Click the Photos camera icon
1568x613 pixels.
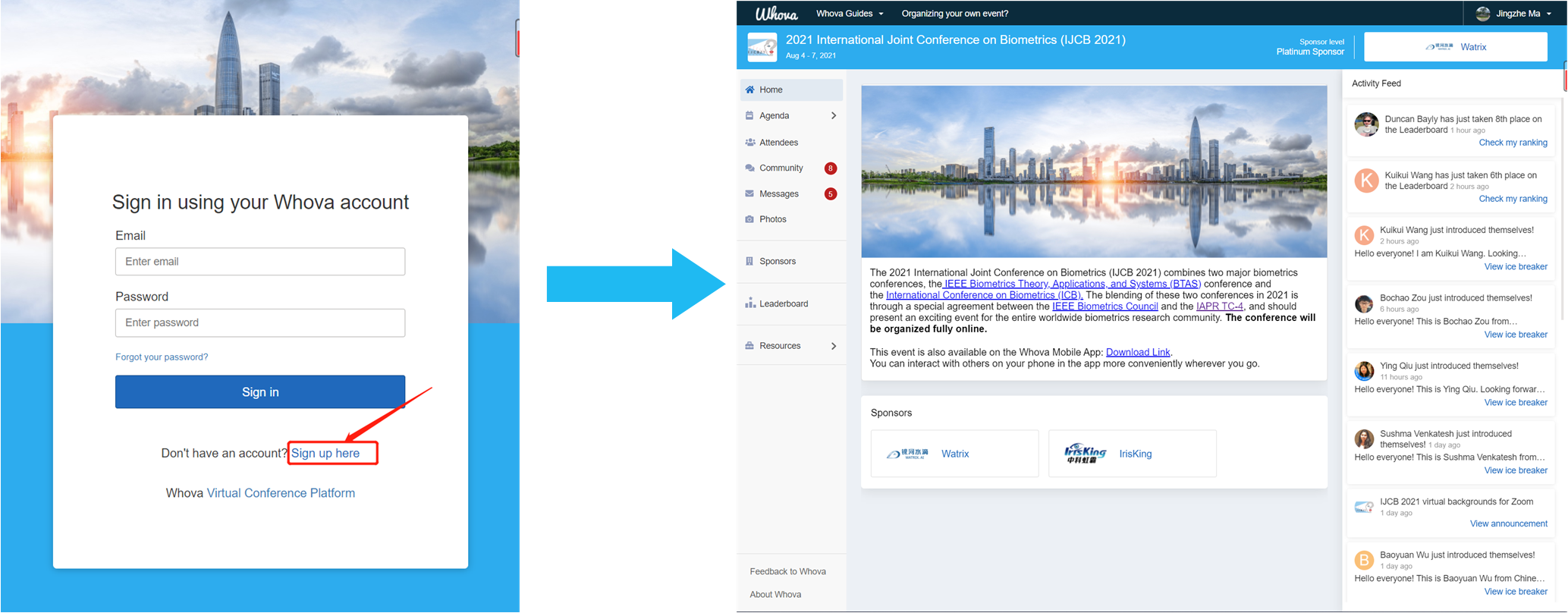tap(749, 219)
